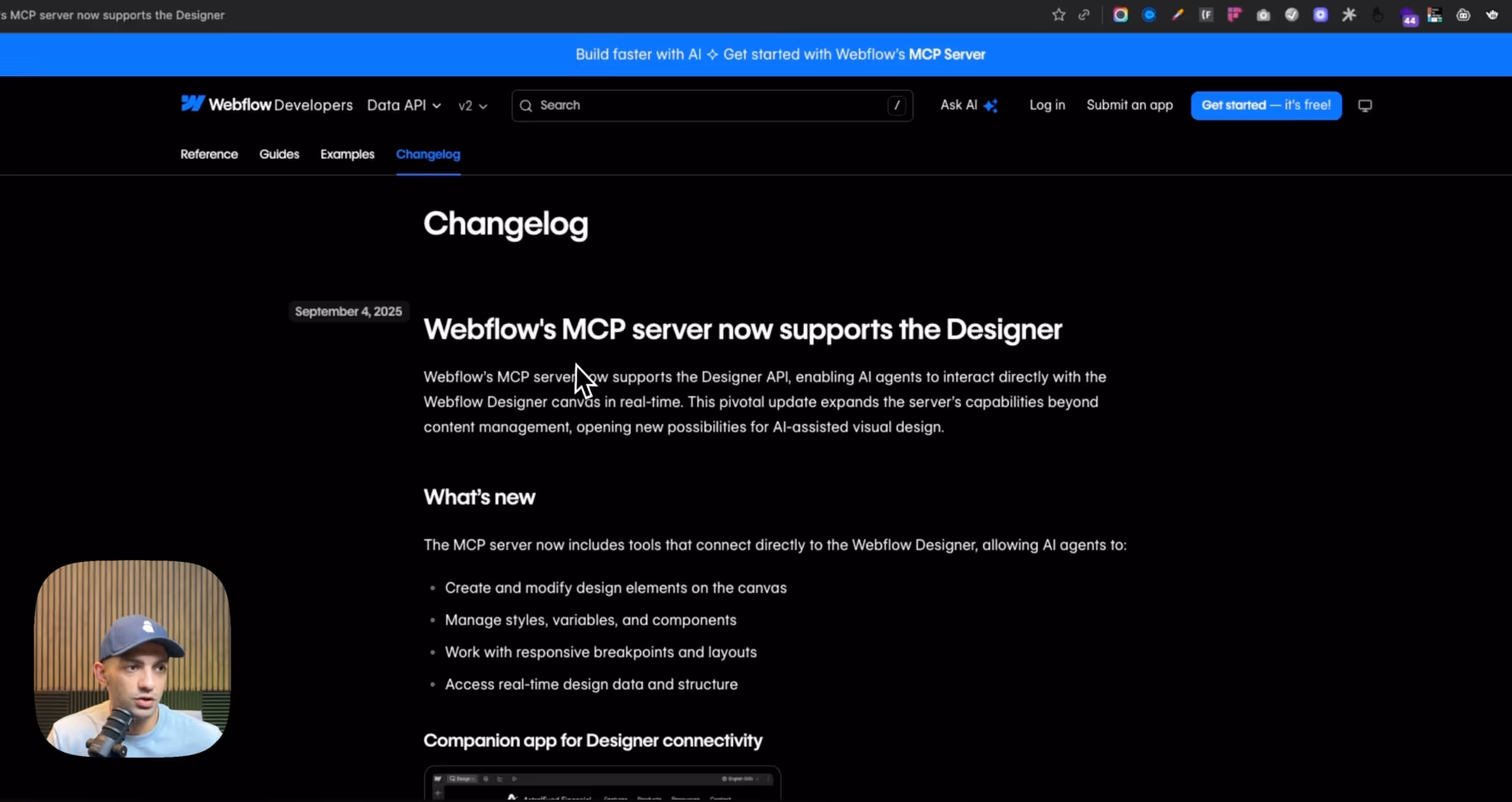Open the checkmark extension icon
Screen dimensions: 1512x802
[x=1291, y=15]
